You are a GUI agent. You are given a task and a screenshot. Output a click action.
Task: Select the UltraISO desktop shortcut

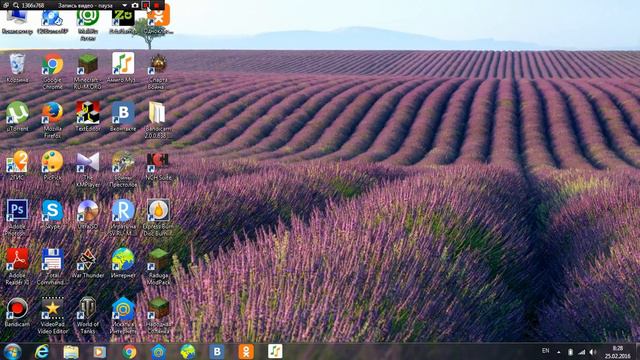[88, 211]
